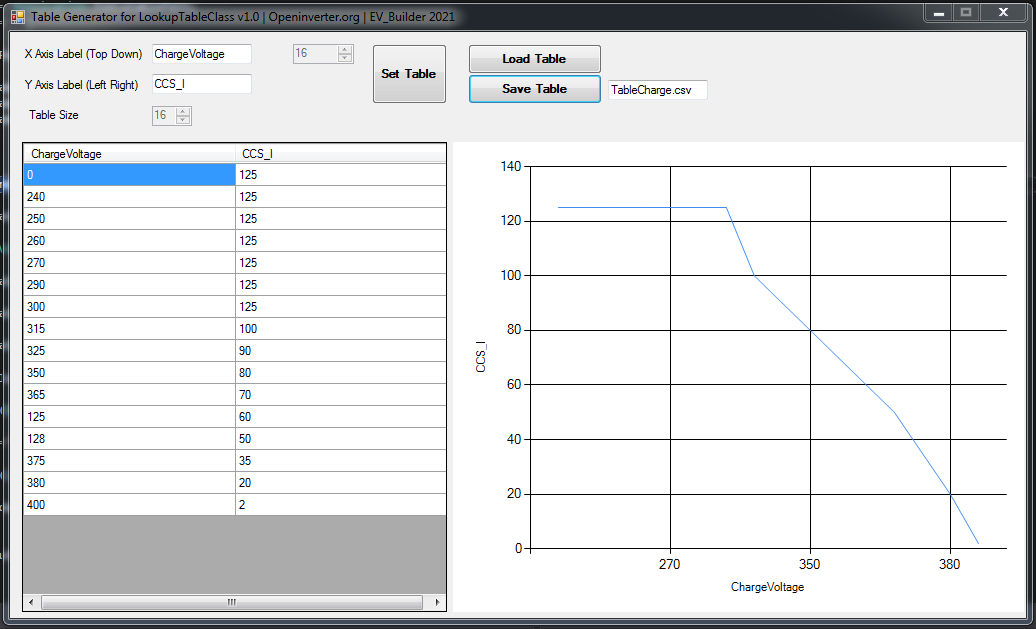The width and height of the screenshot is (1036, 629).
Task: Click the horizontal scrollbar thumb of table
Action: (233, 603)
